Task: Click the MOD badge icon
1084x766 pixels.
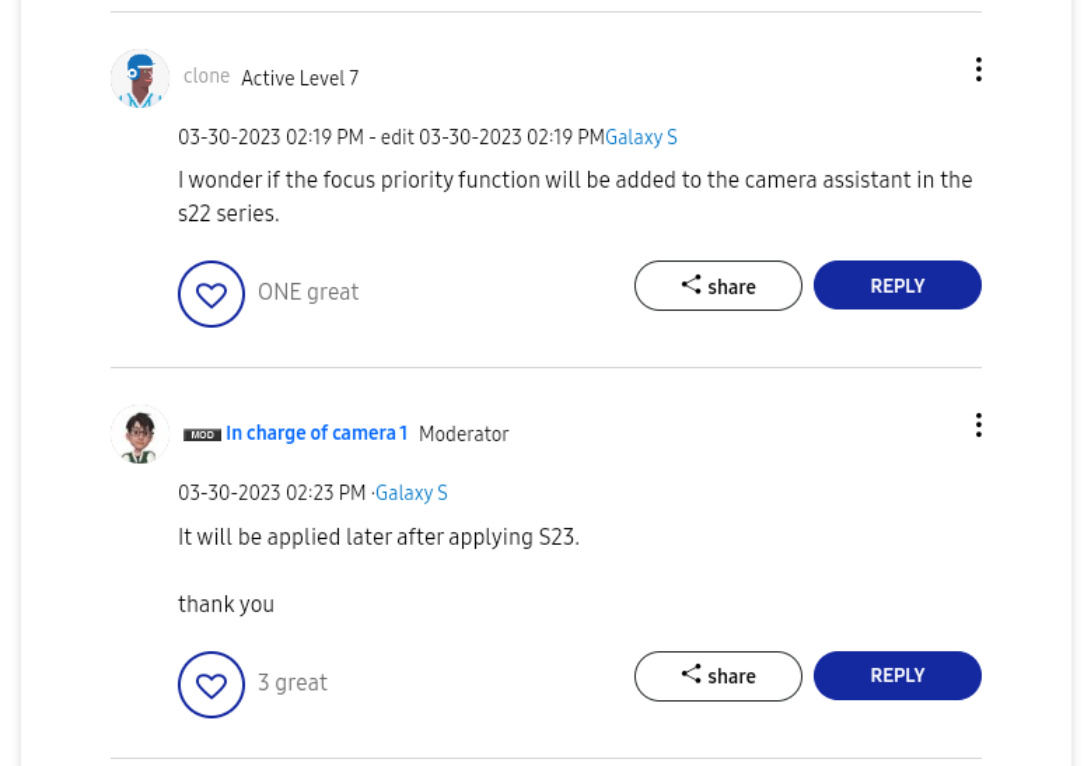Action: click(x=202, y=435)
